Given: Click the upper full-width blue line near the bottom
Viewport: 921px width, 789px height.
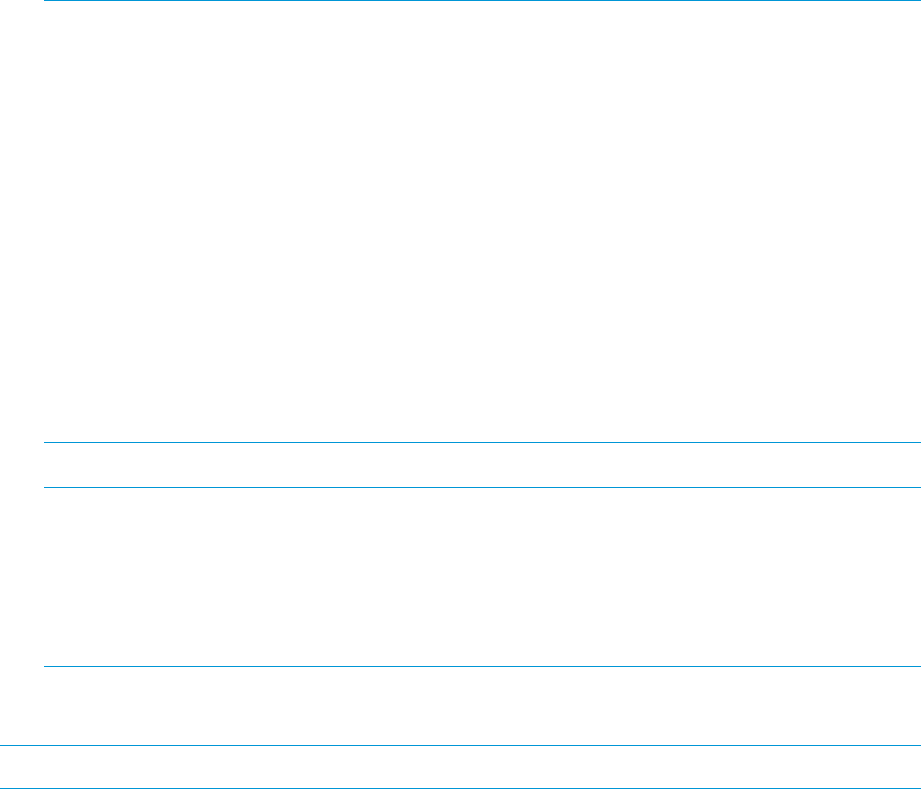Looking at the screenshot, I should click(460, 745).
